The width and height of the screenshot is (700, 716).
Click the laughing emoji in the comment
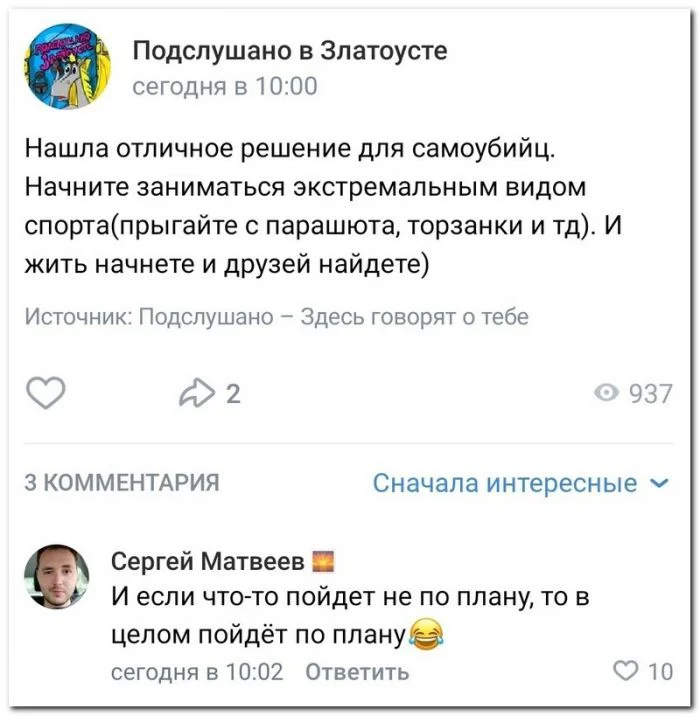tap(426, 634)
